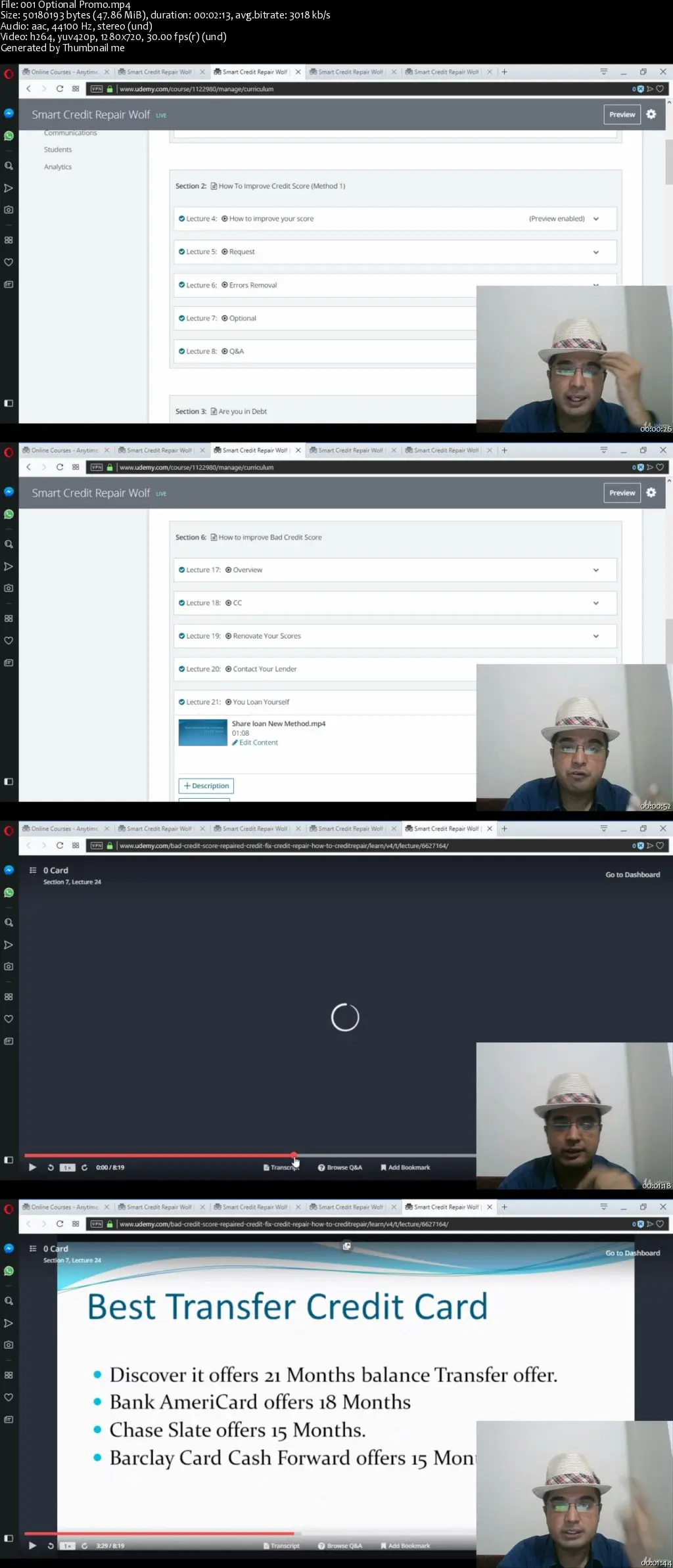Image resolution: width=673 pixels, height=1568 pixels.
Task: Switch to Online Courses tab in 00:01:44 frame
Action: point(64,1207)
